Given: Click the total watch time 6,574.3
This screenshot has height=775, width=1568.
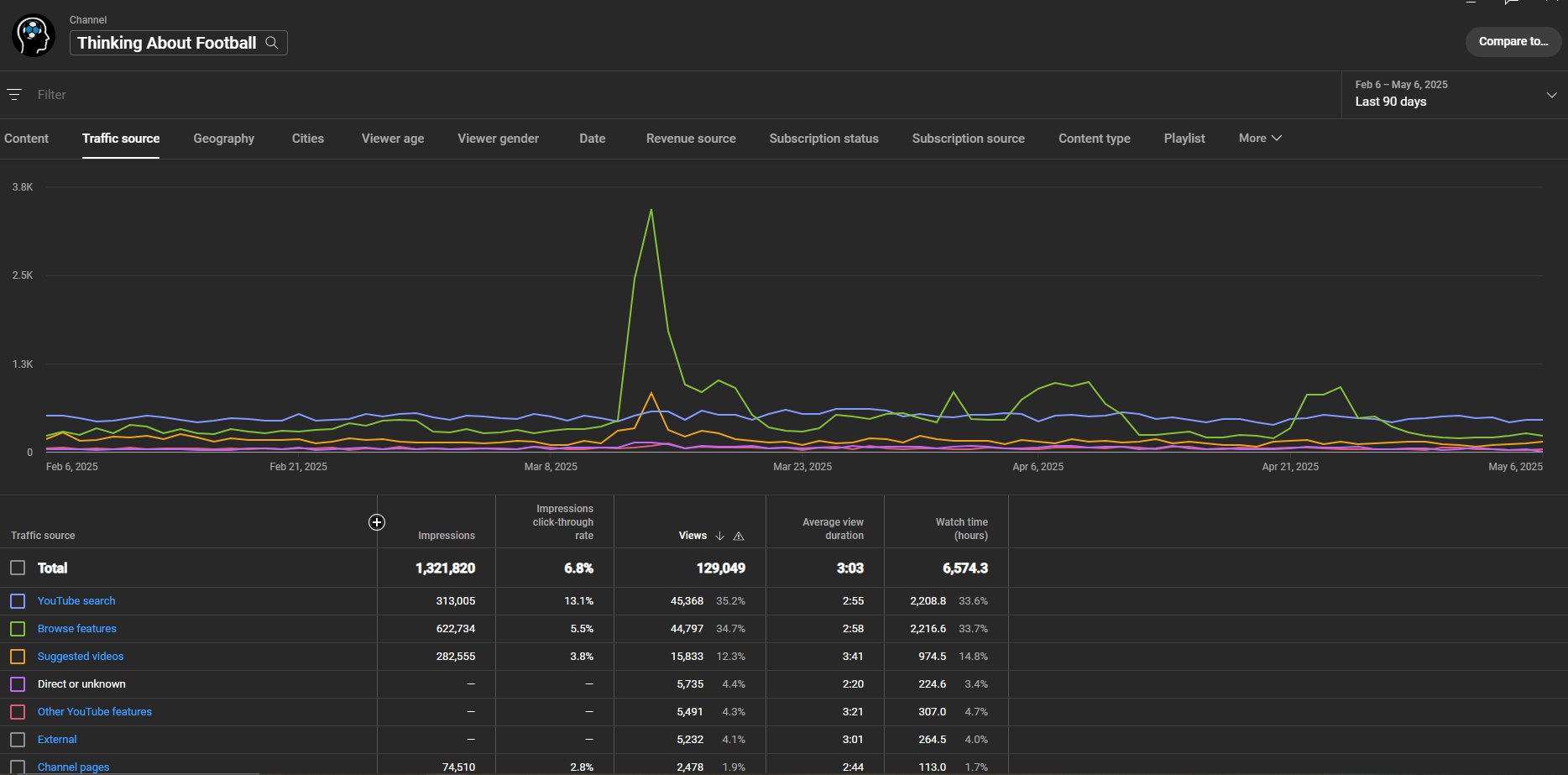Looking at the screenshot, I should click(965, 568).
